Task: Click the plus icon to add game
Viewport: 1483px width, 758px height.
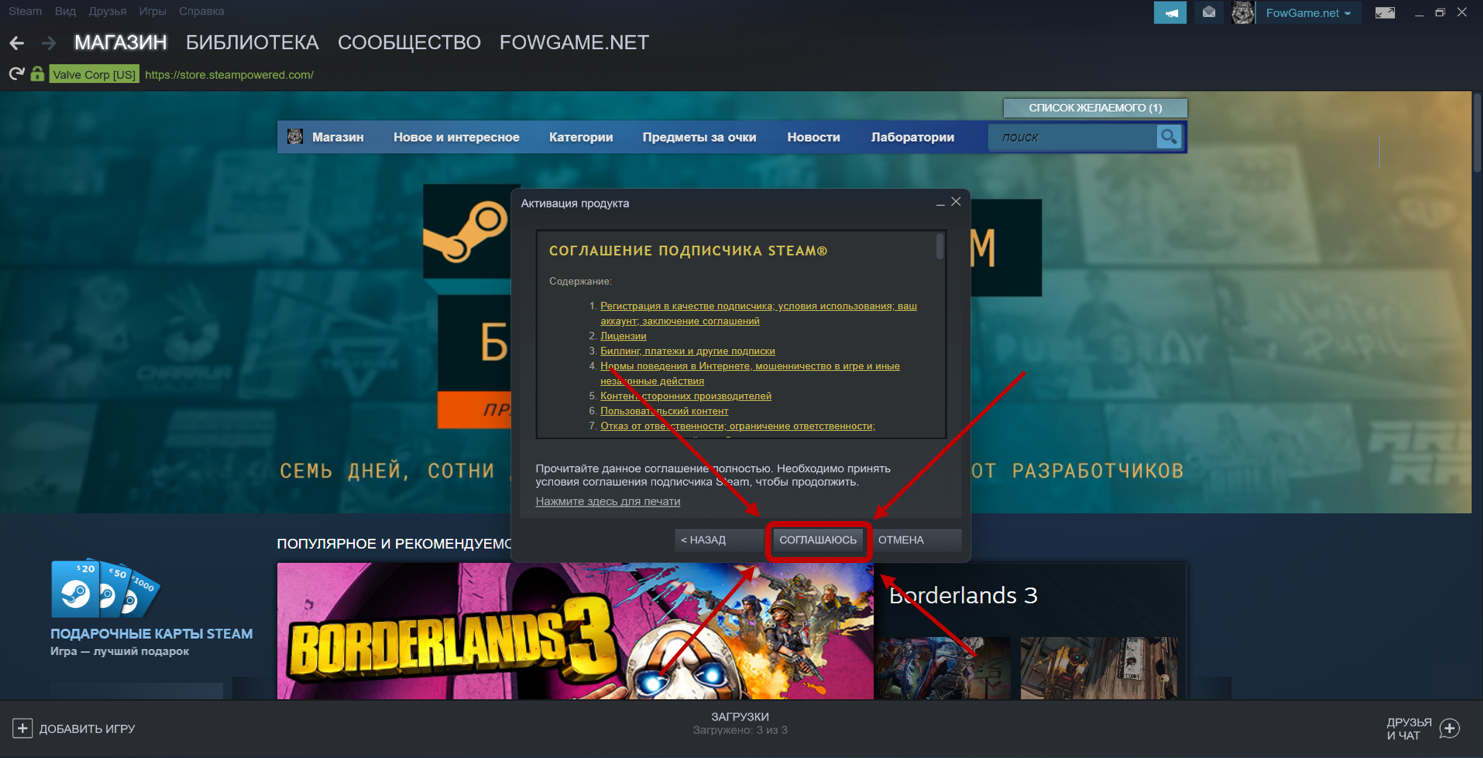Action: pyautogui.click(x=22, y=729)
